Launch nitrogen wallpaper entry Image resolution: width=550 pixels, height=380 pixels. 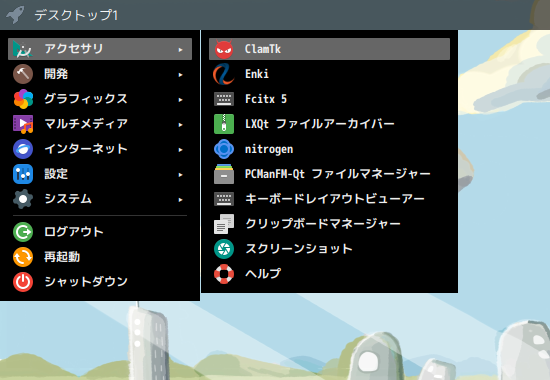tap(329, 149)
